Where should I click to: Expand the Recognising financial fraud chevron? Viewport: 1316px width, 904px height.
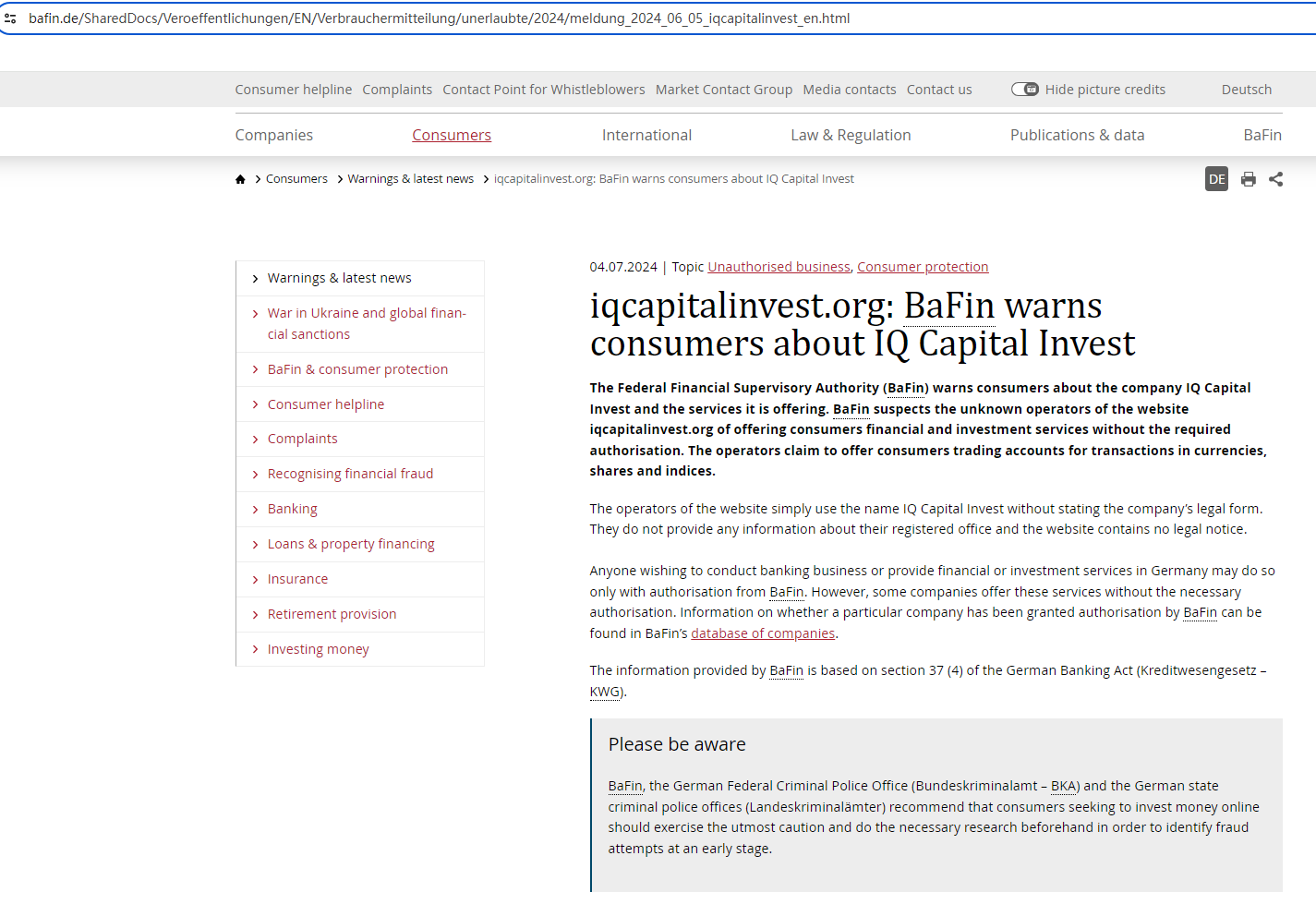(256, 475)
